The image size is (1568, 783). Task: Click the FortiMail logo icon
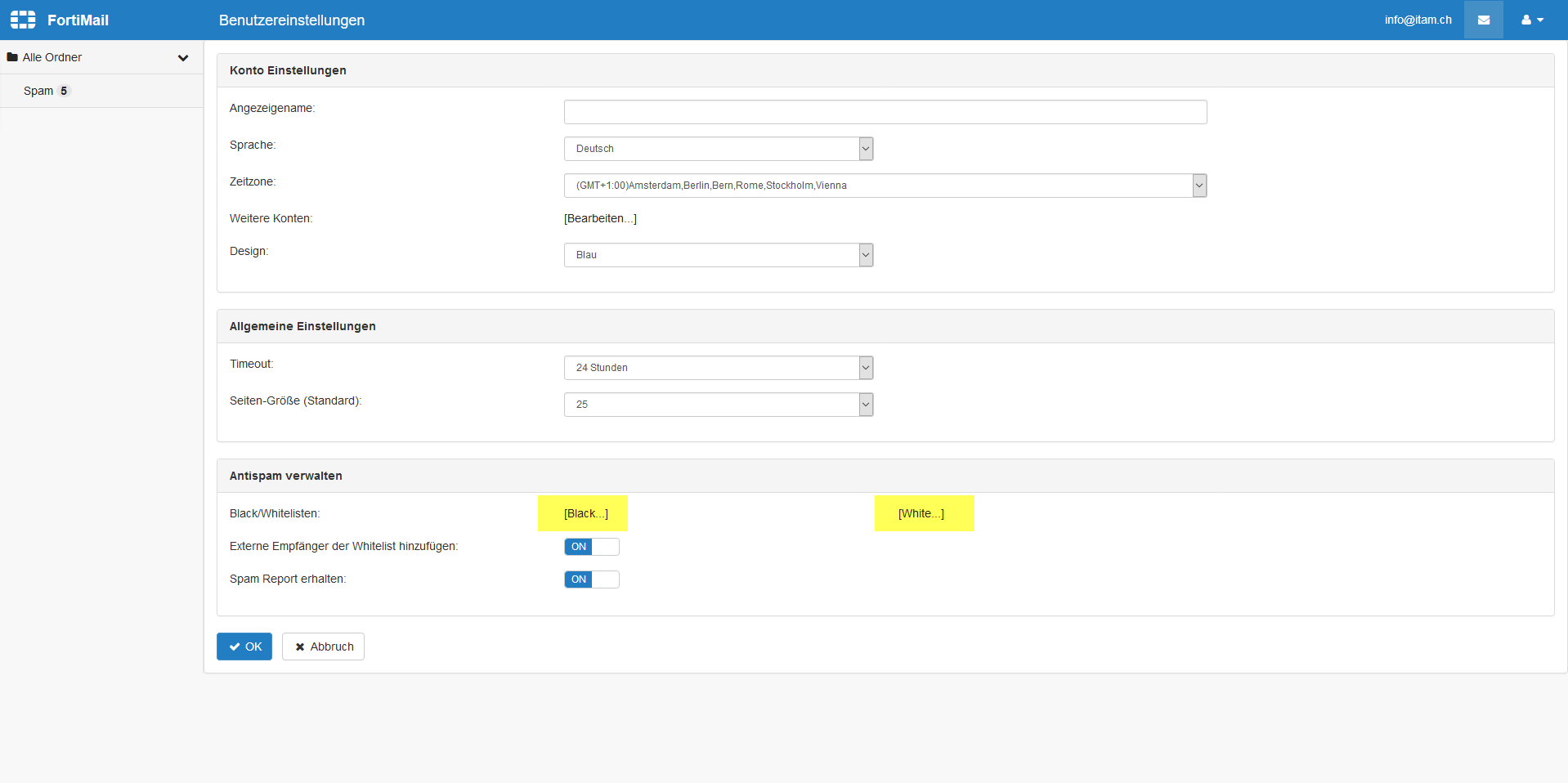click(23, 20)
